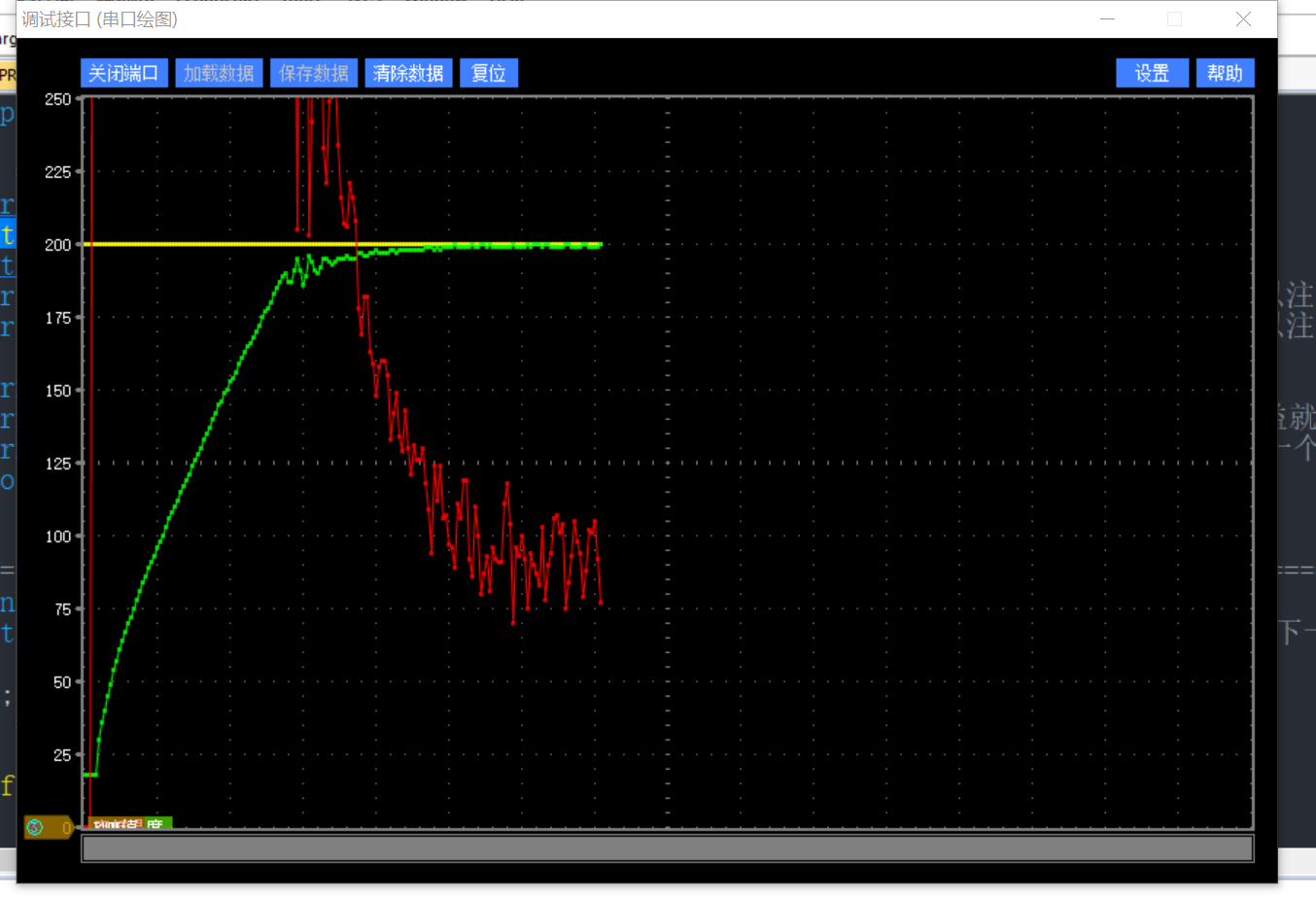Screen dimensions: 1316x899
Task: Click the 保存数据 button
Action: coord(314,73)
